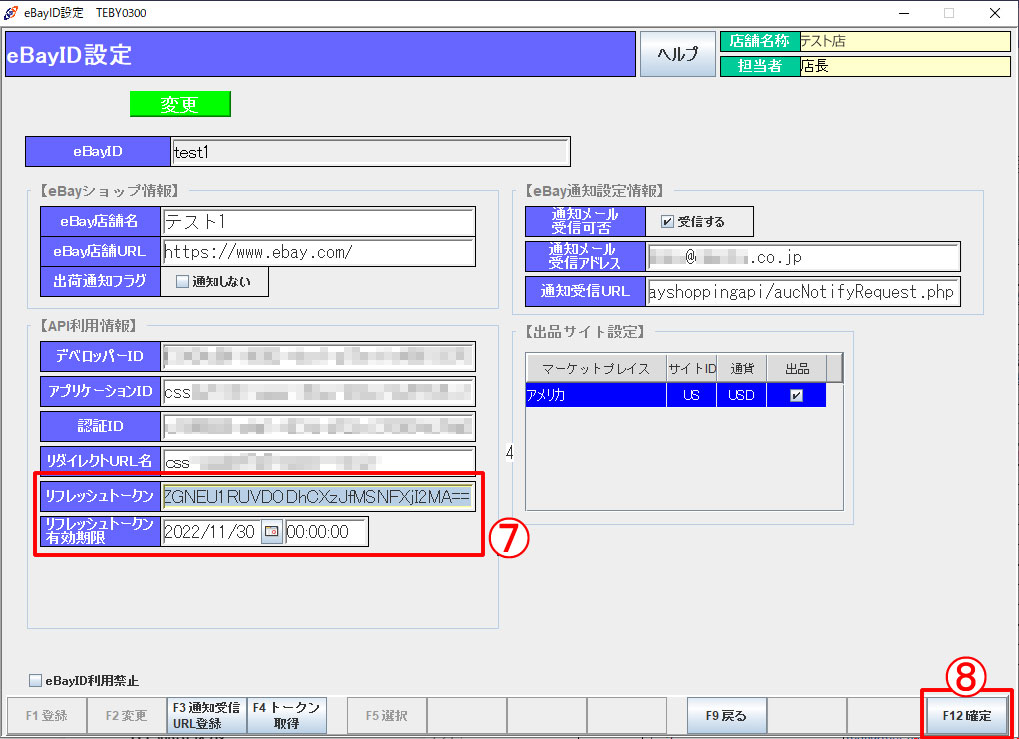Open the calendar picker for token expiry date
The width and height of the screenshot is (1019, 739).
(272, 532)
